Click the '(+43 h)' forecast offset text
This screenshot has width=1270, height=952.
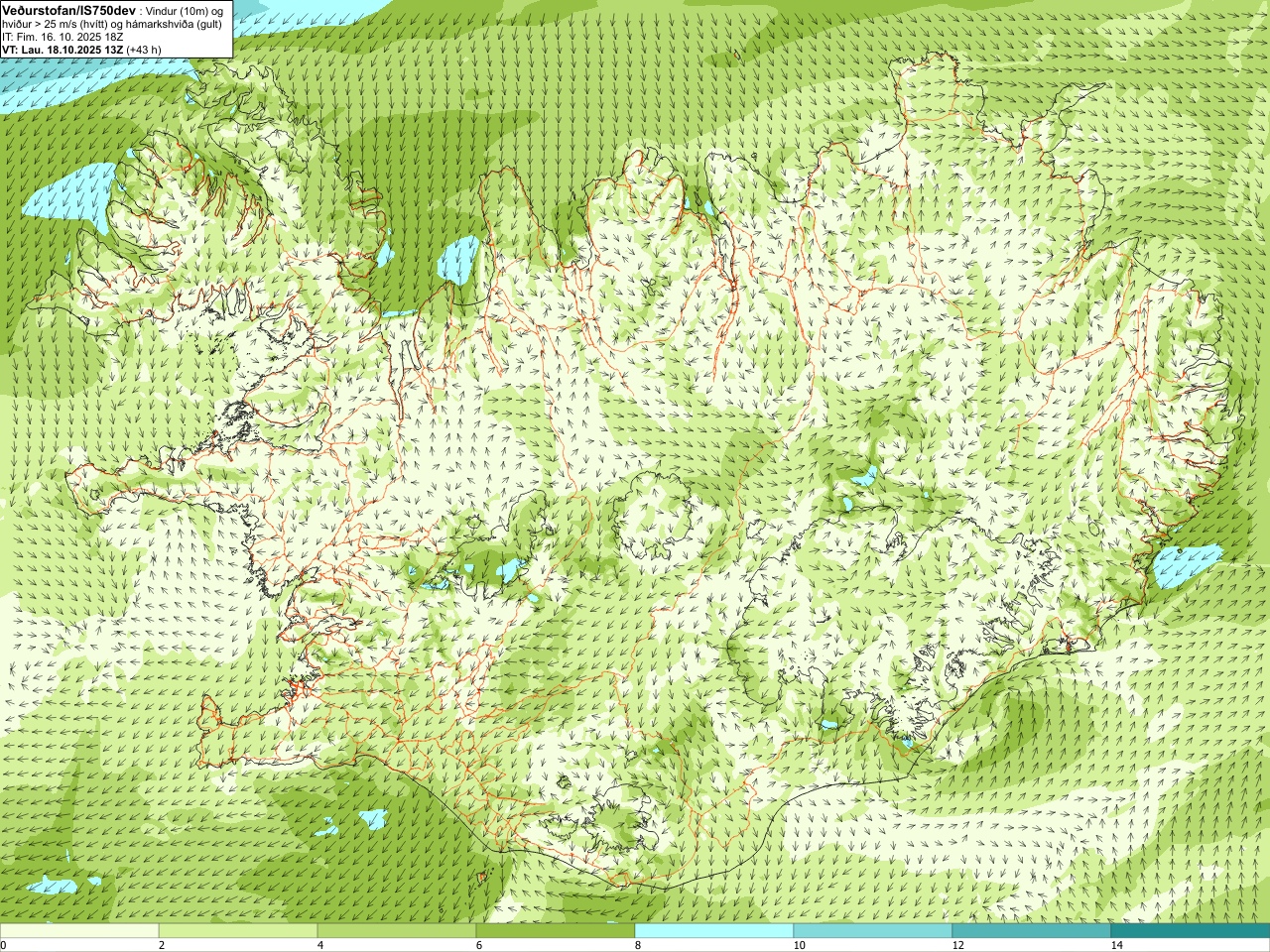[x=145, y=49]
